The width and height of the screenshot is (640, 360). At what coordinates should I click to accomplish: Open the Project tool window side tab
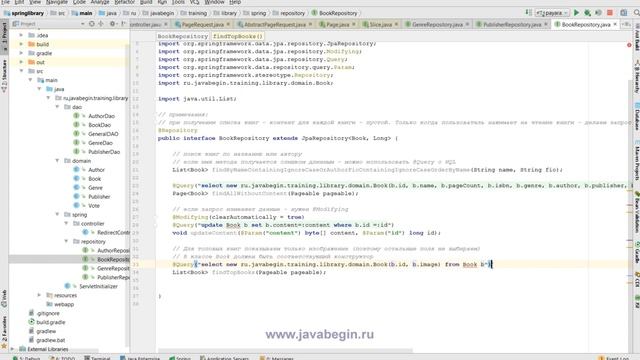(4, 37)
